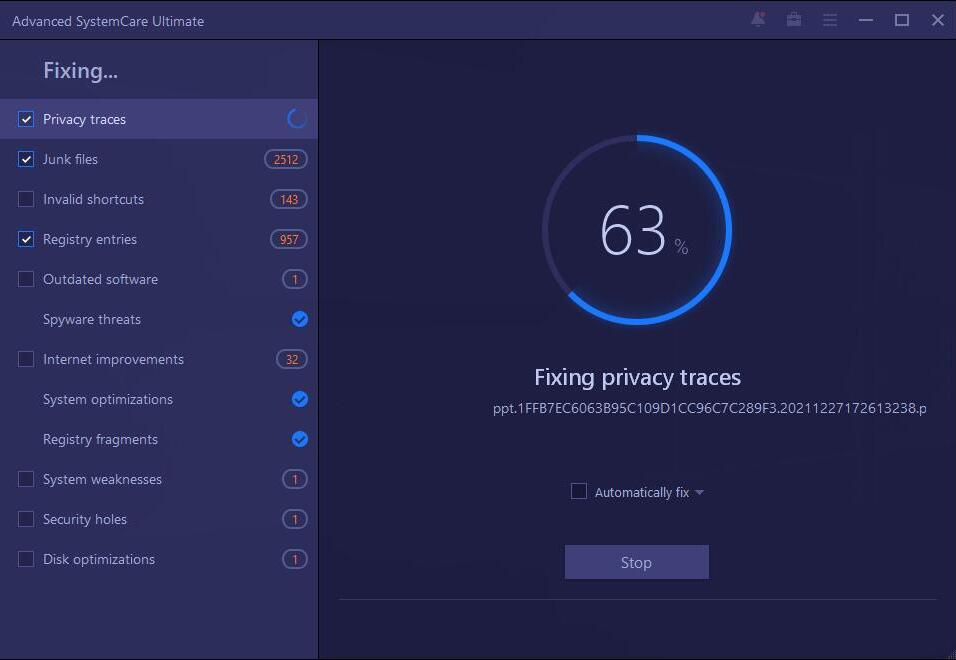Select the System weaknesses list item
This screenshot has width=956, height=660.
[x=159, y=479]
